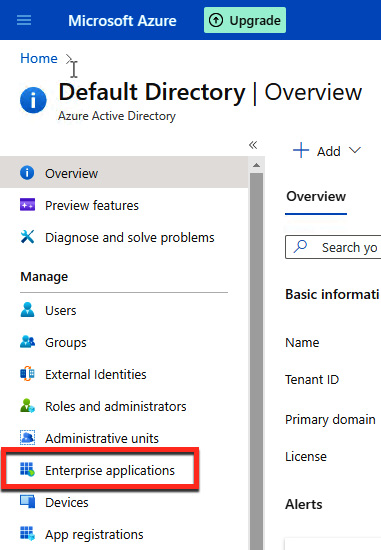Click the Tenant ID label
The image size is (381, 550).
[x=312, y=380]
